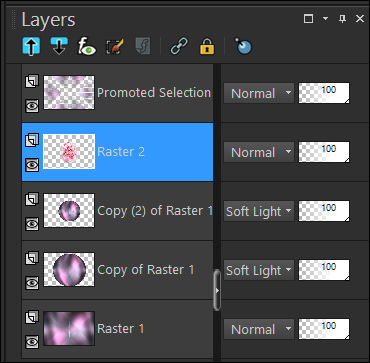Click the edit selection brush icon

(115, 46)
